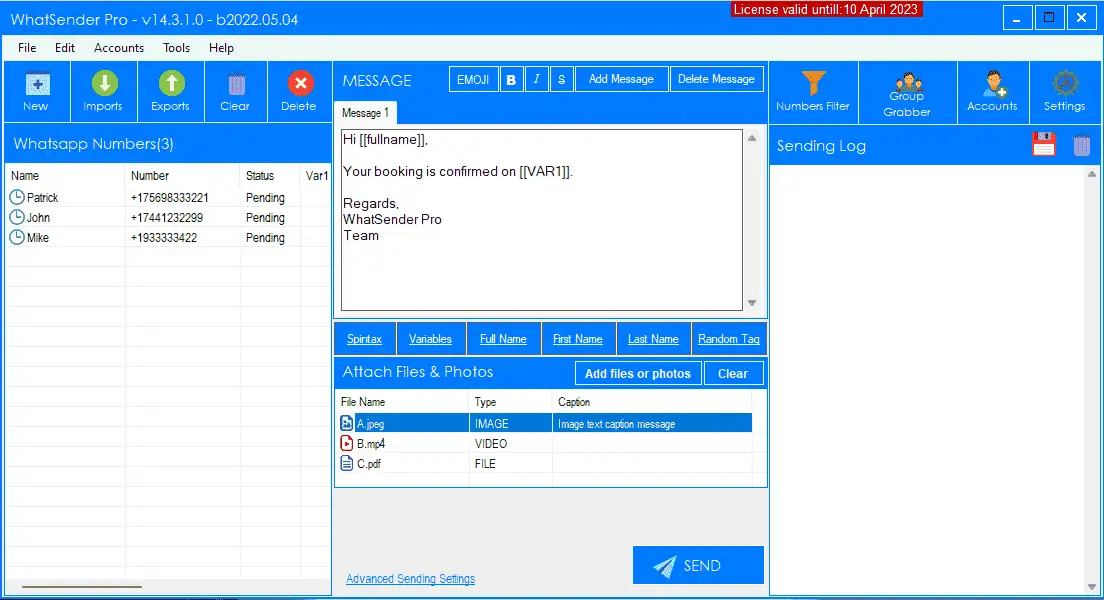1104x600 pixels.
Task: Open the Accounts panel
Action: 992,91
